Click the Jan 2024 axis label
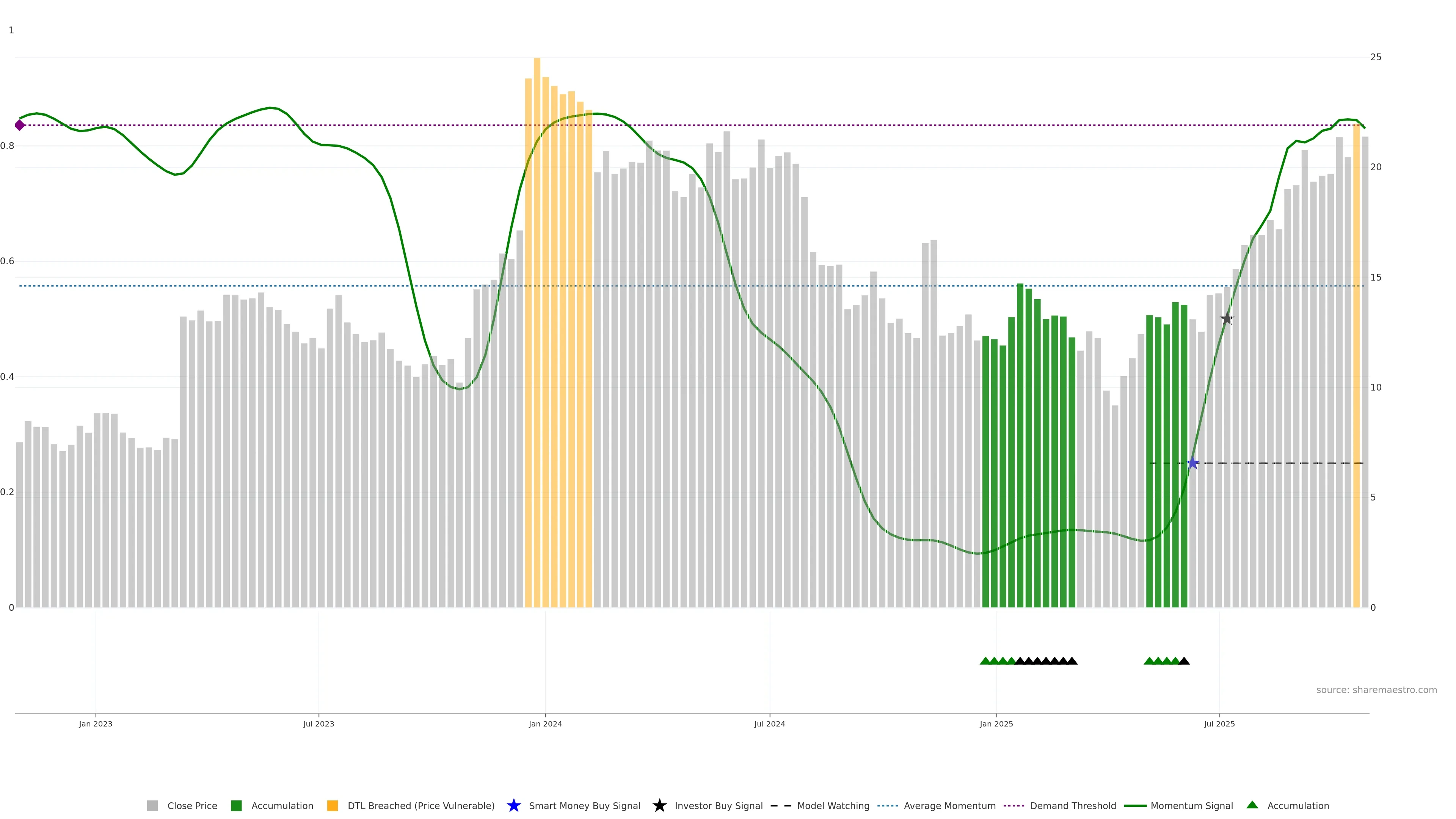 point(545,724)
